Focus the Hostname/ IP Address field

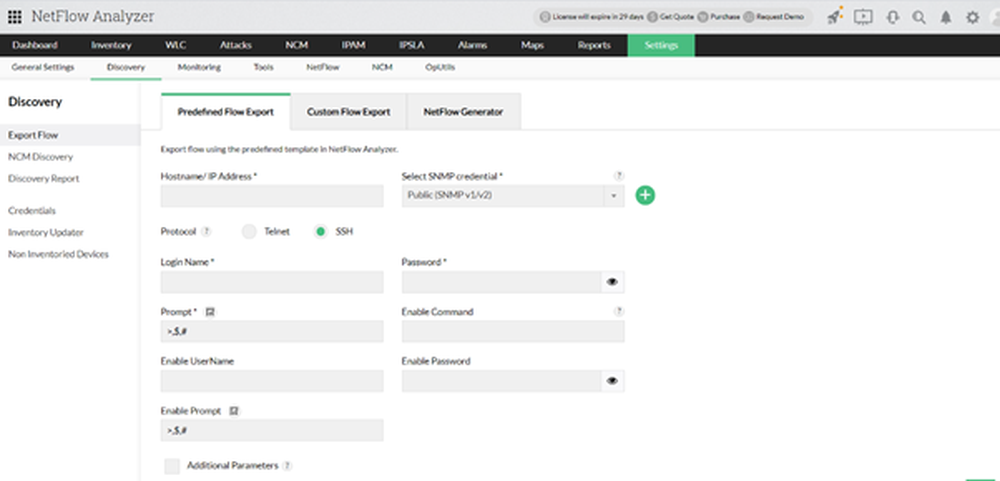click(272, 196)
